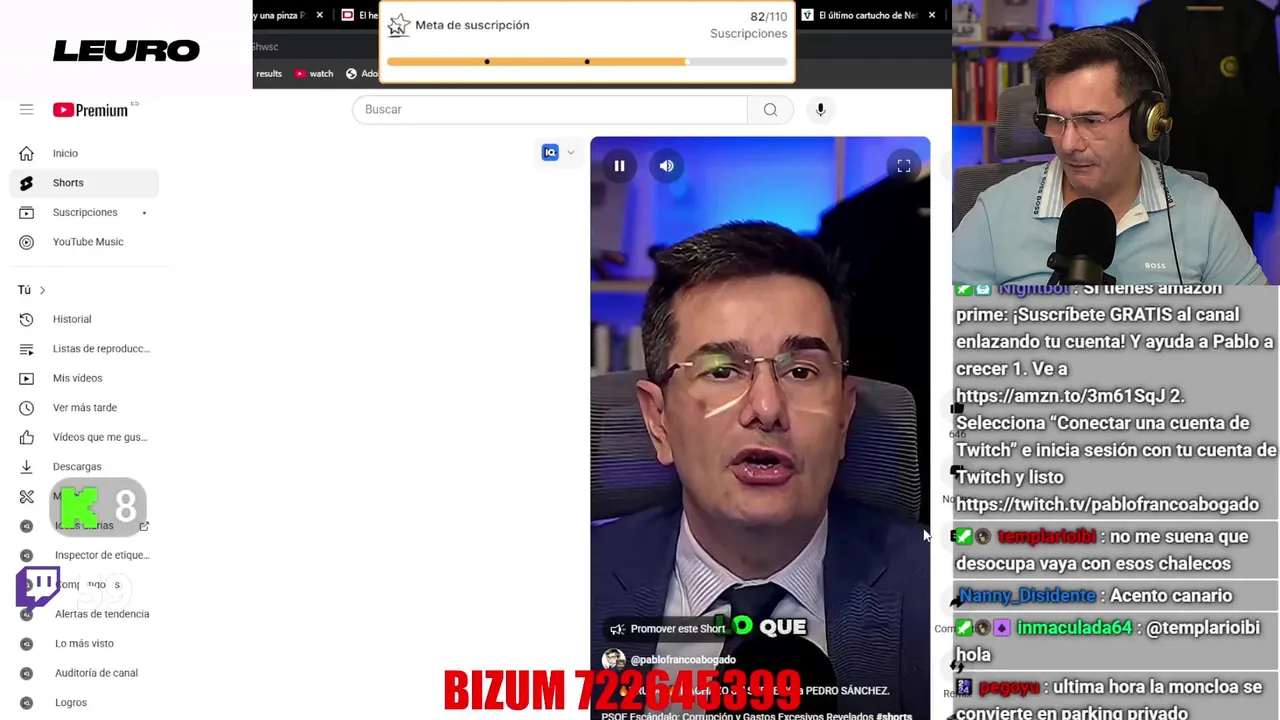Pause the Short video
Image resolution: width=1280 pixels, height=720 pixels.
click(x=619, y=166)
